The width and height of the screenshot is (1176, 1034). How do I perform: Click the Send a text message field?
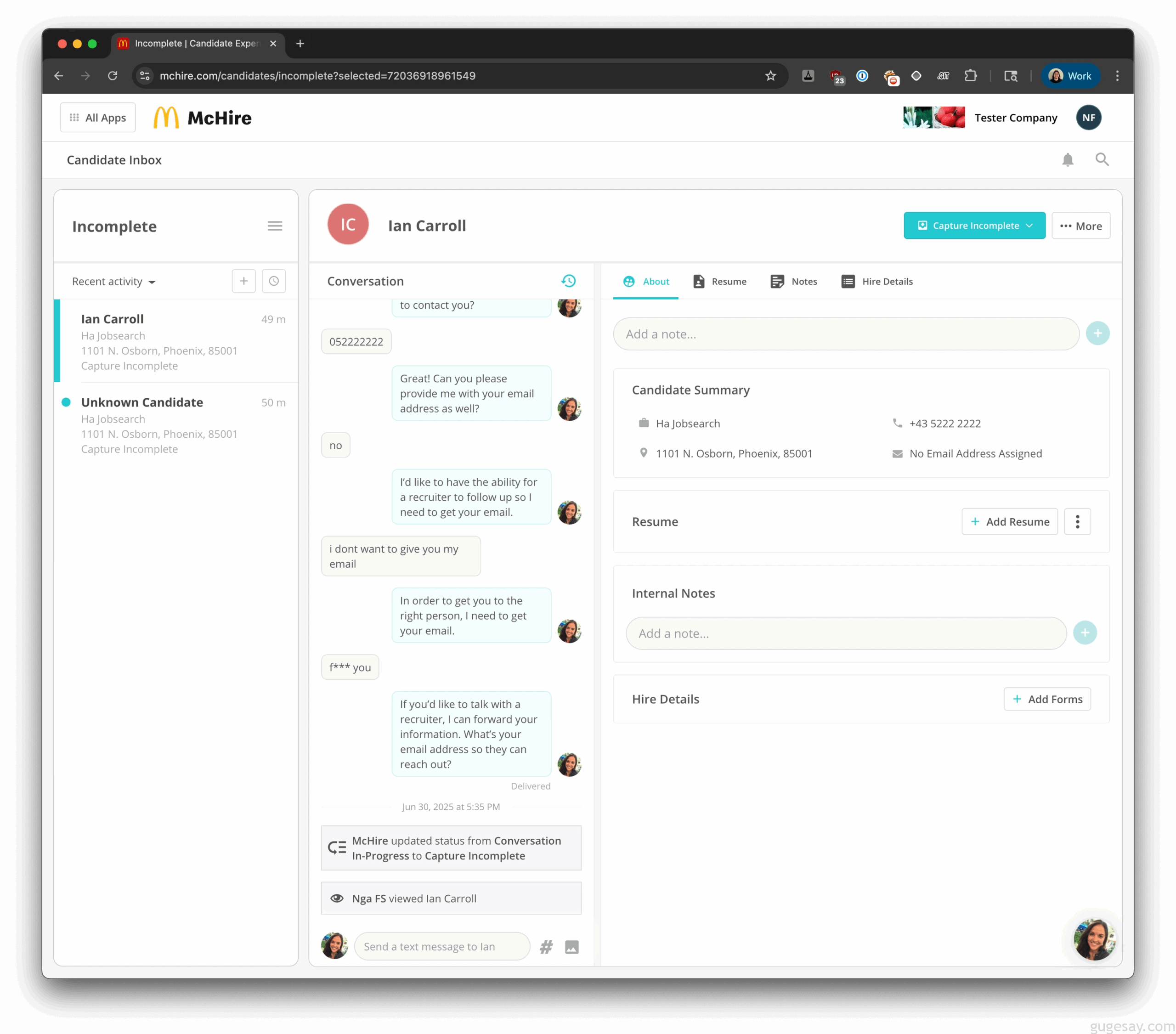442,946
